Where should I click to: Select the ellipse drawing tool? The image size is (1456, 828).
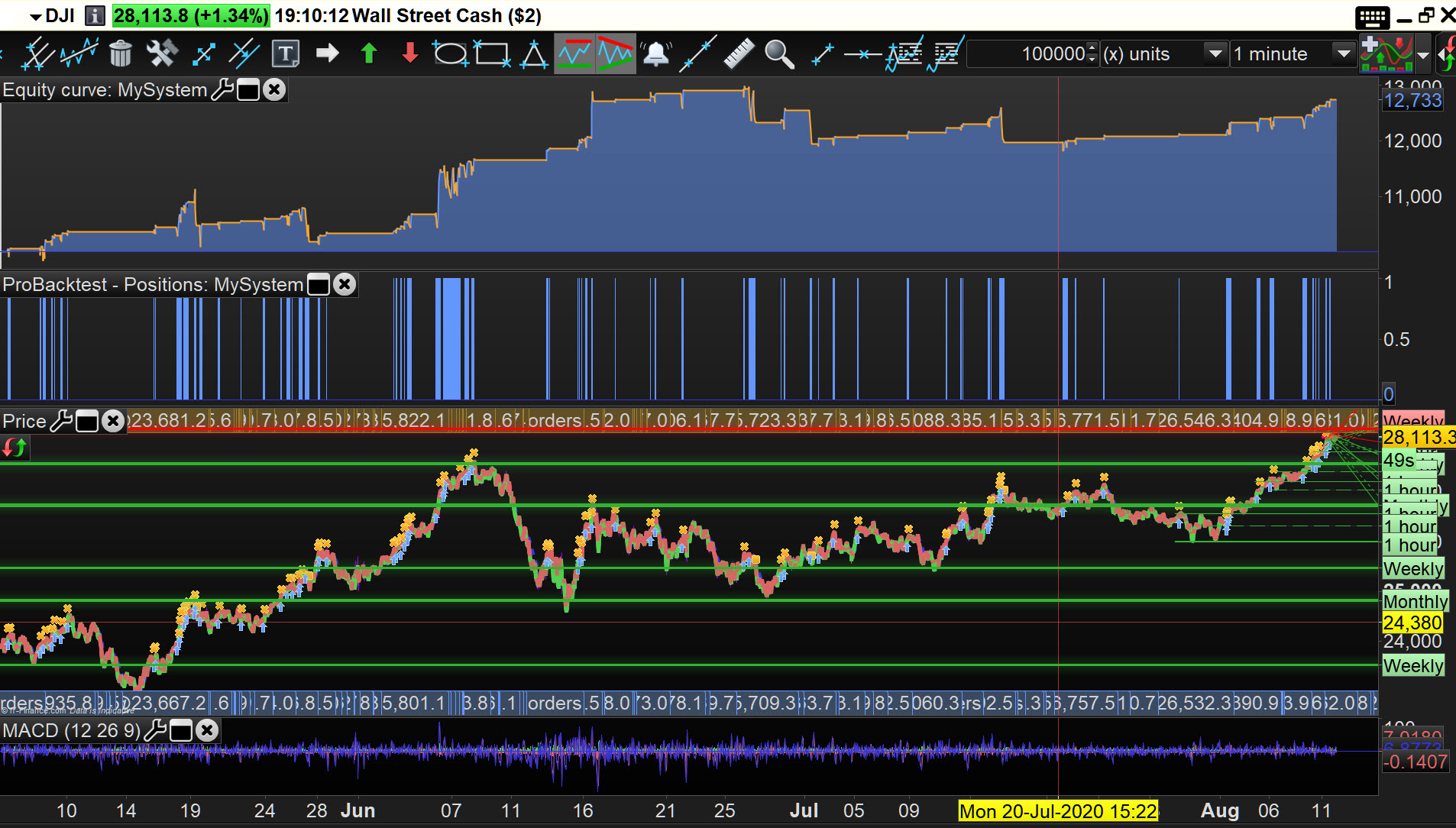(451, 54)
